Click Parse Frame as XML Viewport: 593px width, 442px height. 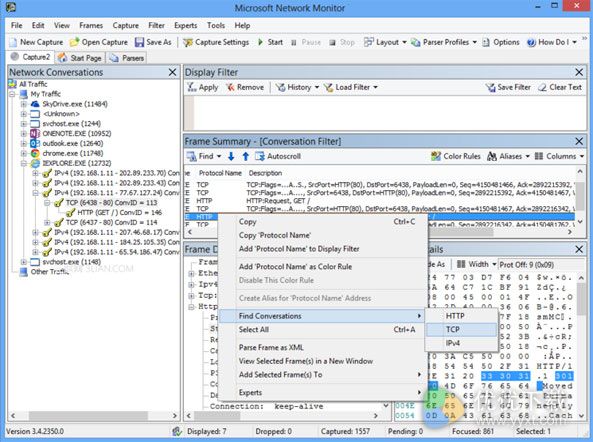coord(323,347)
